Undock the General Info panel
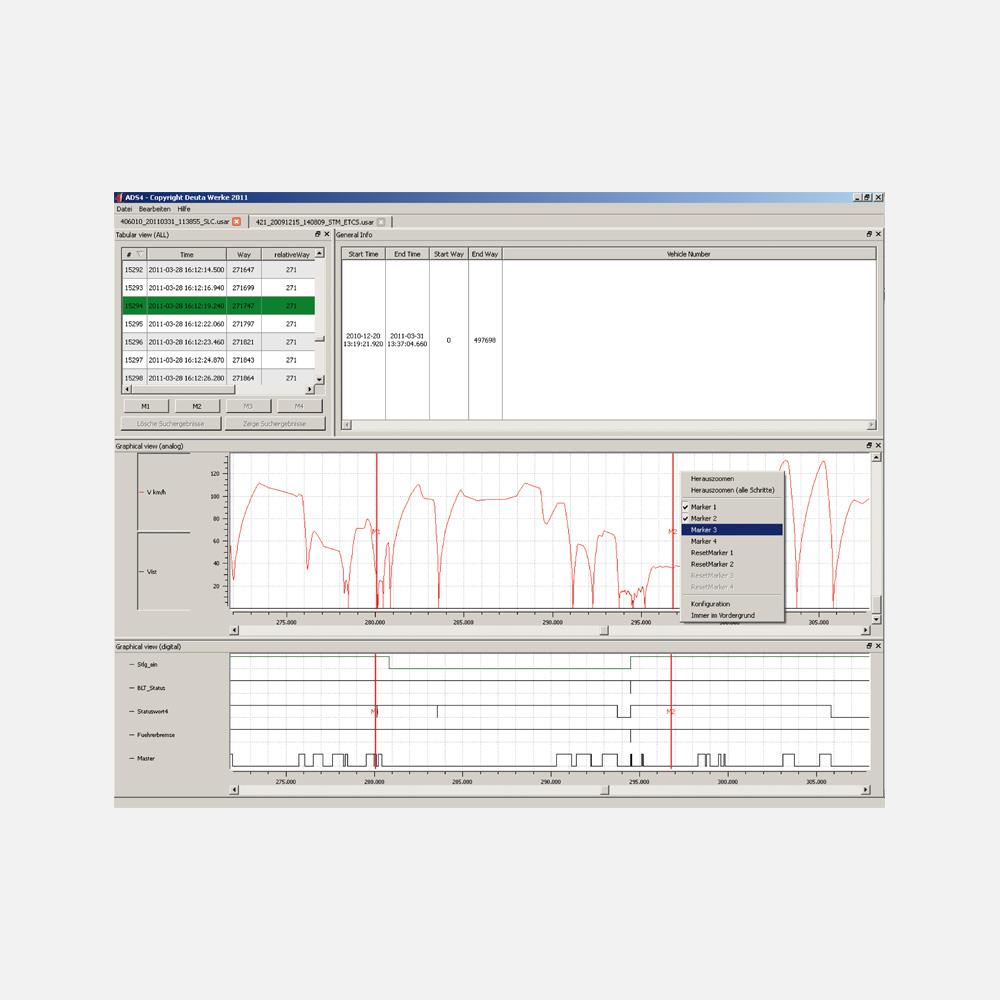The height and width of the screenshot is (1000, 1000). 869,234
